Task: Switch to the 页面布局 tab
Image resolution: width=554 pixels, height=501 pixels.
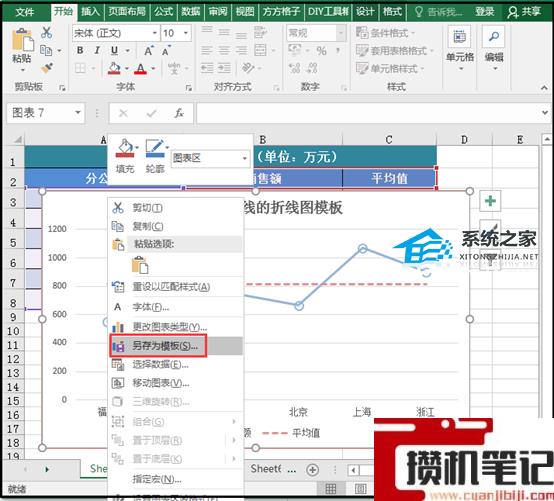Action: point(127,12)
